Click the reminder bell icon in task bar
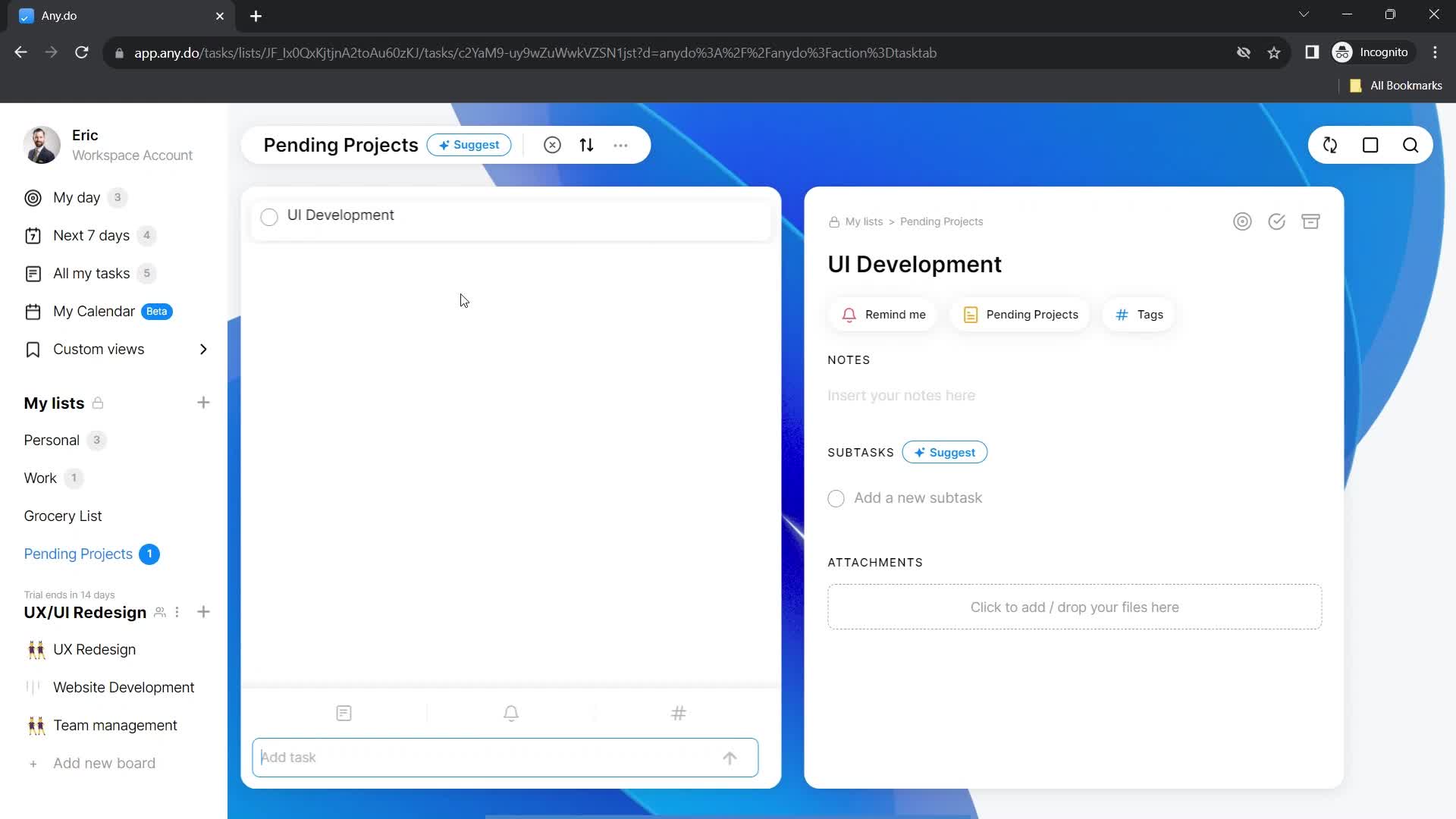 (510, 713)
